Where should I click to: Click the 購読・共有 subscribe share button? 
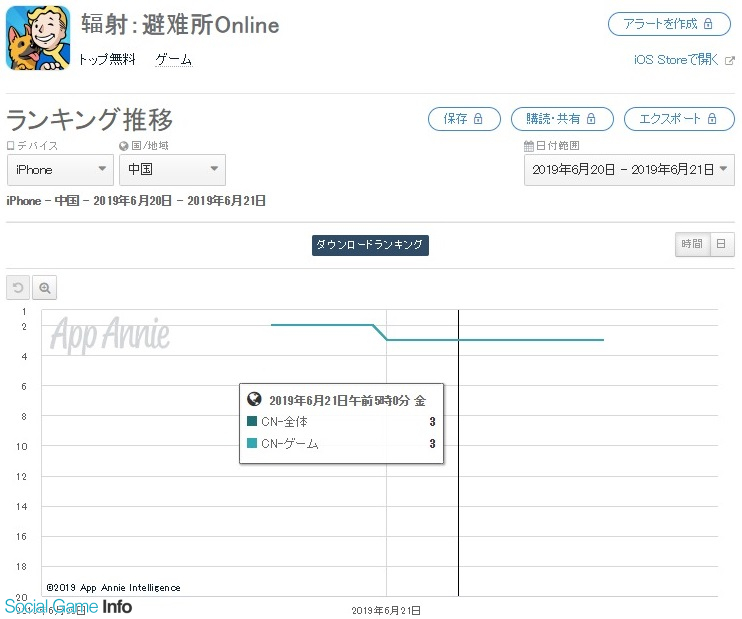tap(562, 119)
